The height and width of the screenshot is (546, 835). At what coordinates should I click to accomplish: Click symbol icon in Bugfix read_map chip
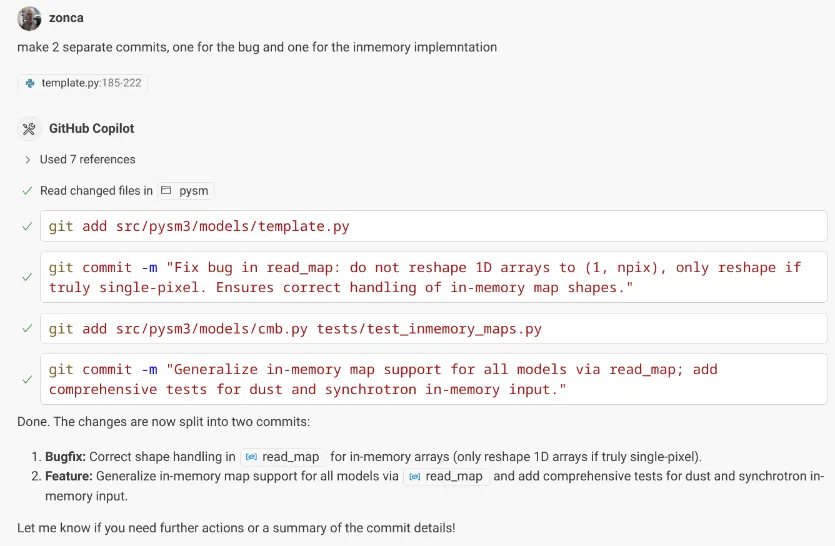coord(251,457)
